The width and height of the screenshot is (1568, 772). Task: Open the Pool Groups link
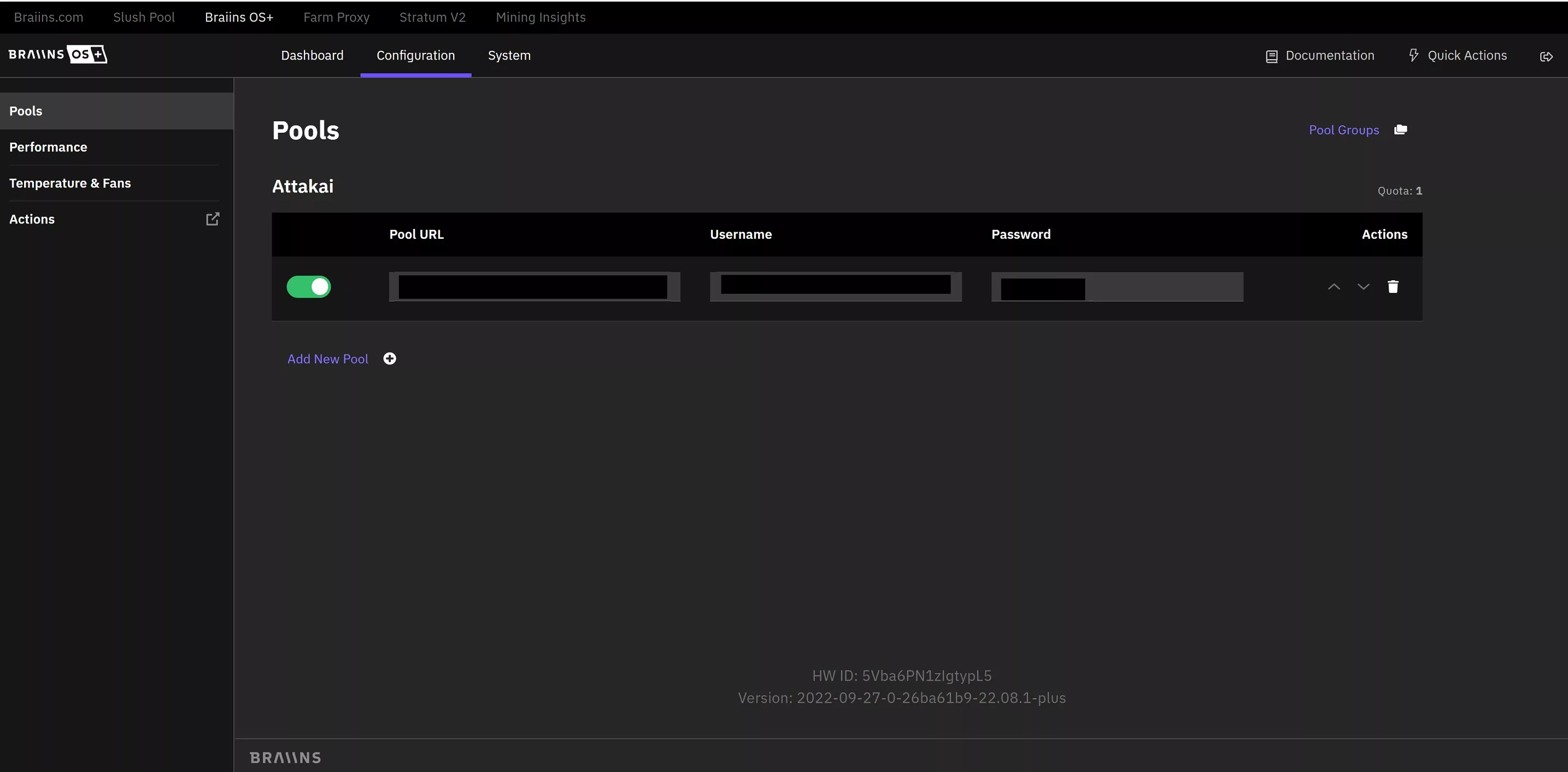coord(1343,130)
